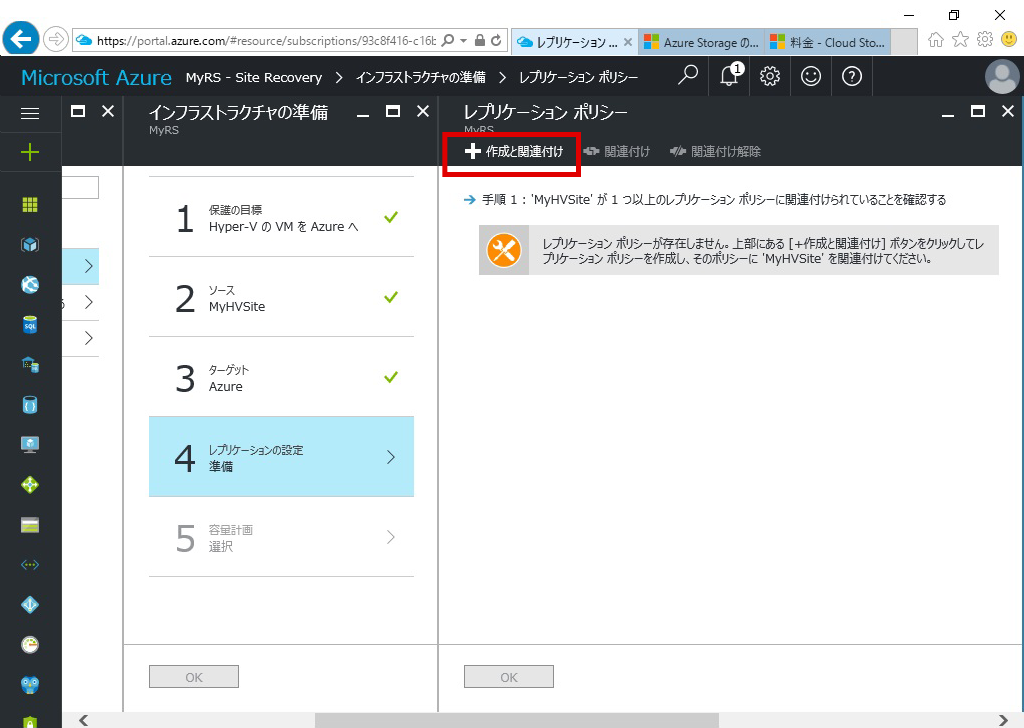This screenshot has width=1024, height=728.
Task: Click the browser back arrow button
Action: 21,39
